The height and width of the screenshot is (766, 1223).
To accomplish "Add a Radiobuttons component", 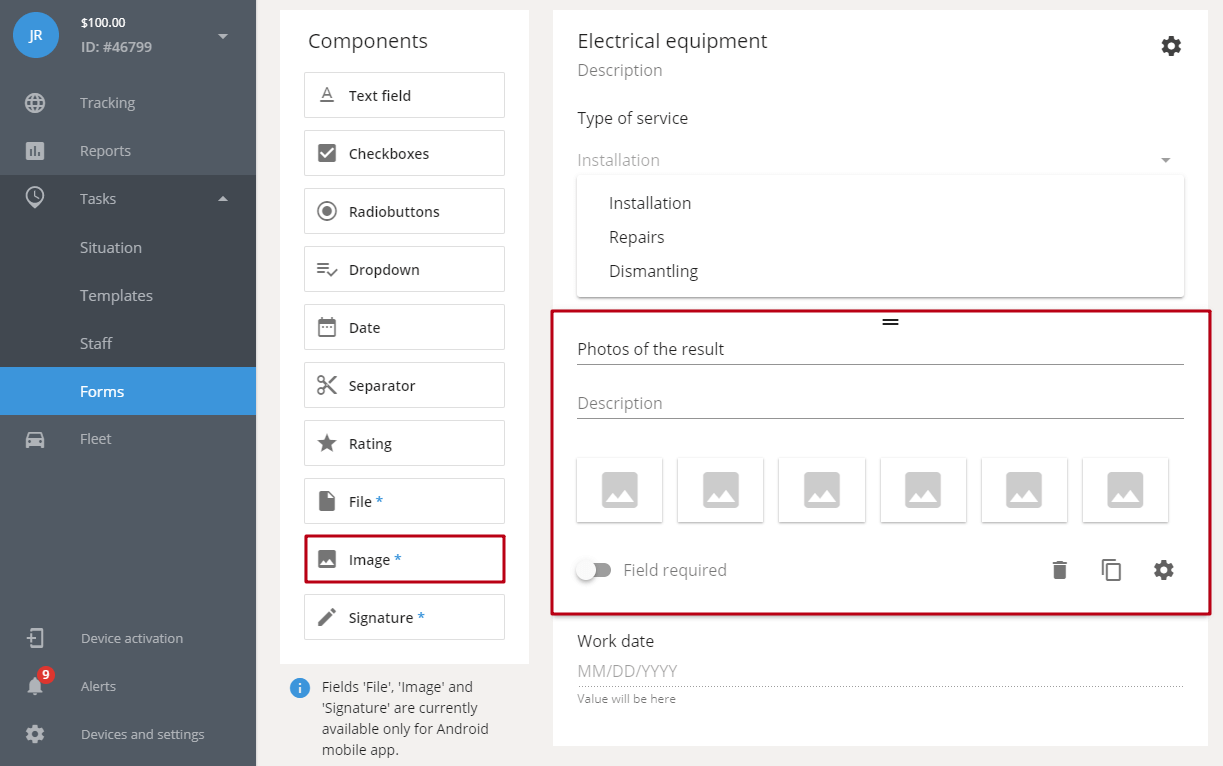I will (x=404, y=211).
